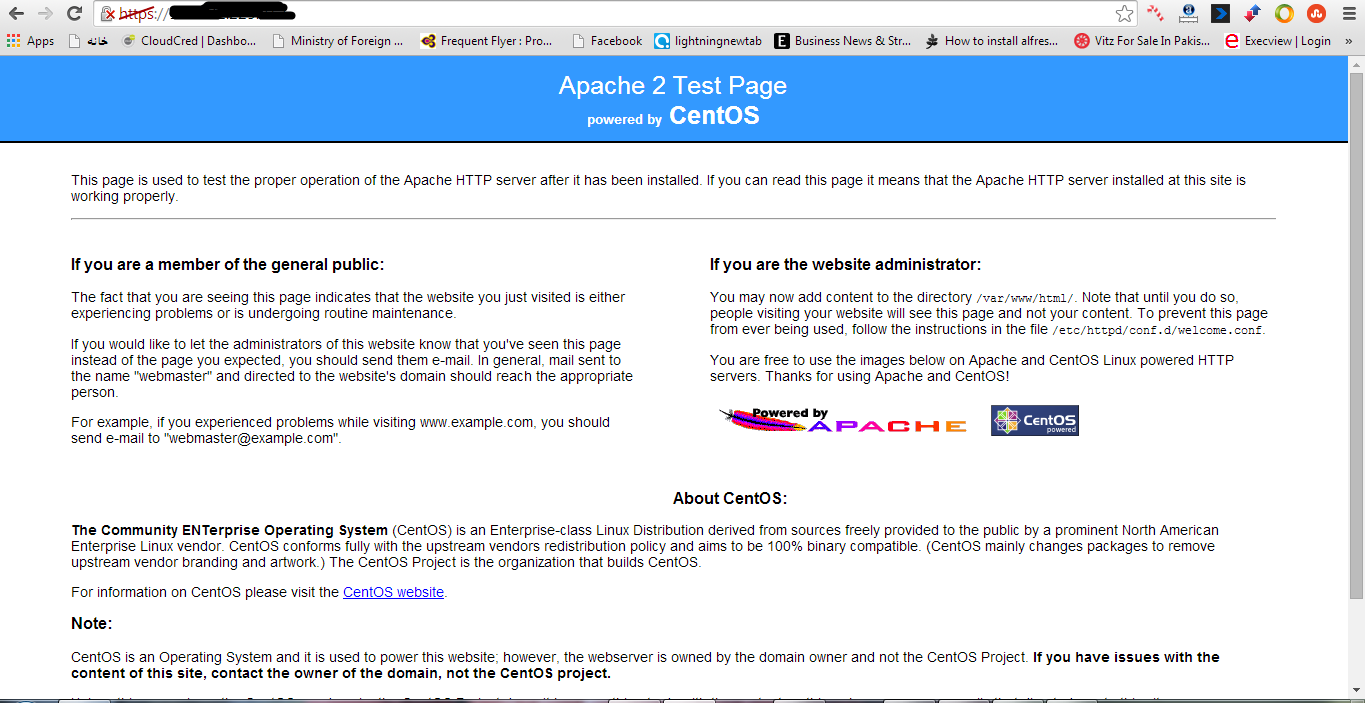Open the StumbleUpon extension icon

1316,13
